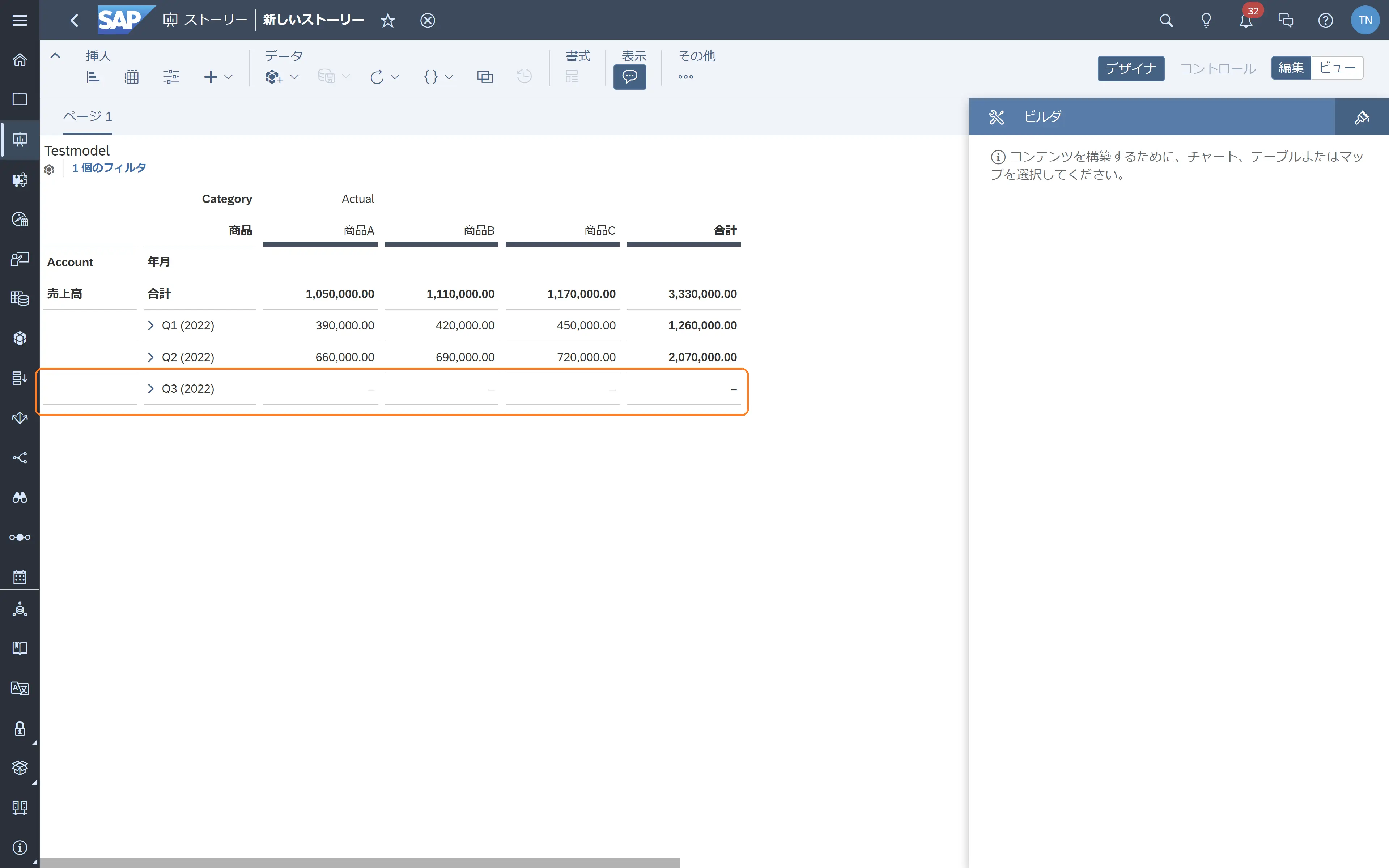Open the styling paintbrush panel tab
The height and width of the screenshot is (868, 1389).
1362,117
